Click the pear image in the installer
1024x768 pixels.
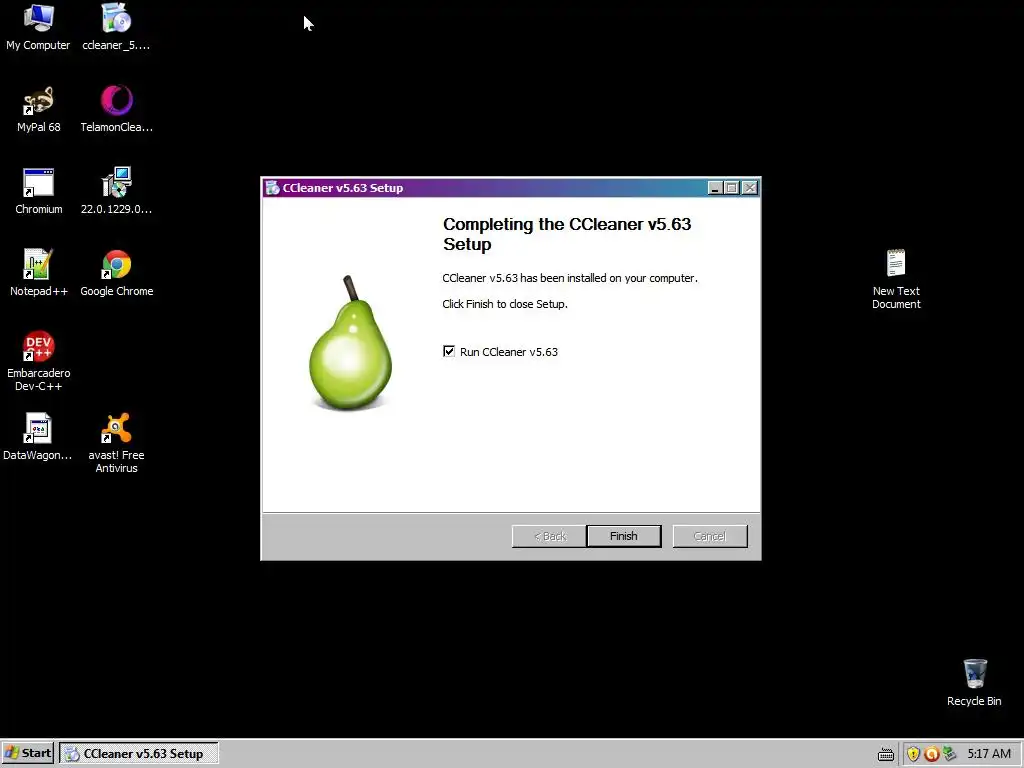(351, 344)
